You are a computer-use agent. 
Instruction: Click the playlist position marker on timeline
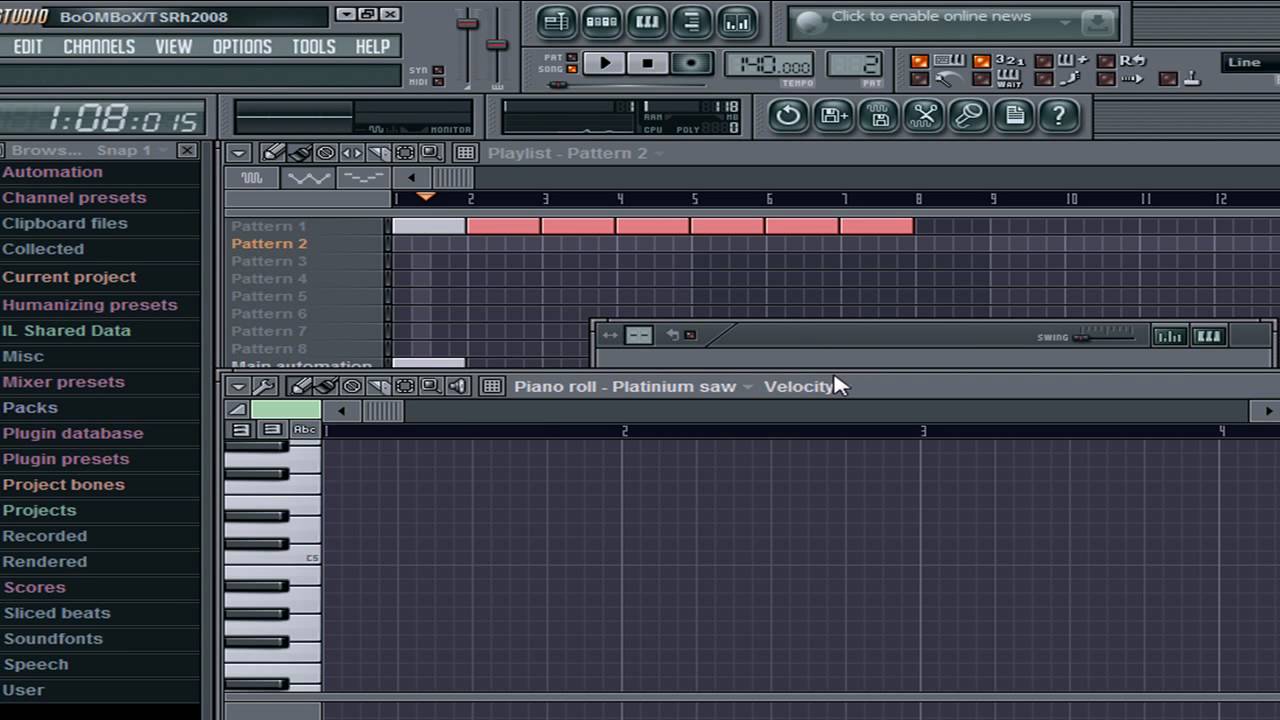(425, 197)
